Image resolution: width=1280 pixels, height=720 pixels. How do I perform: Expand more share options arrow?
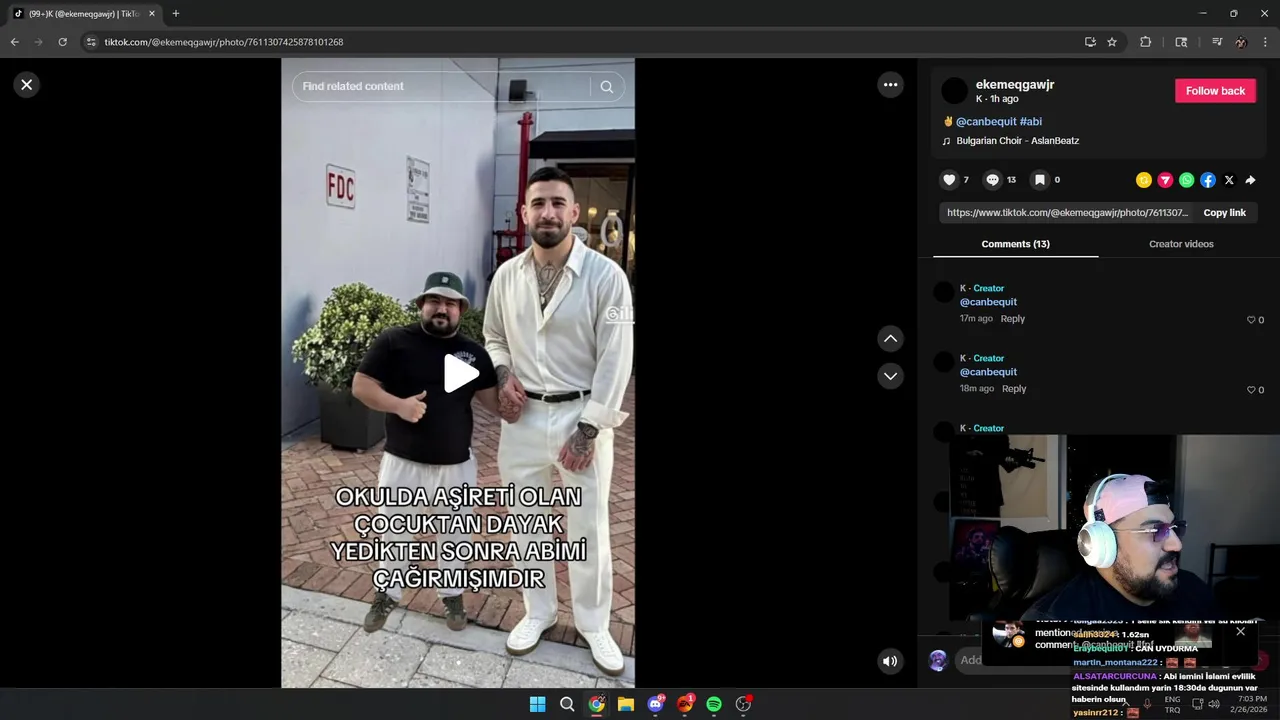click(x=1250, y=180)
